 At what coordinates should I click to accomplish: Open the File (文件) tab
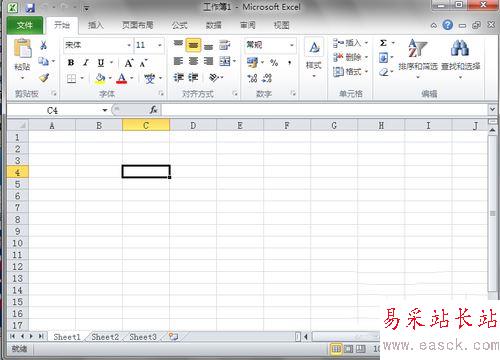25,25
